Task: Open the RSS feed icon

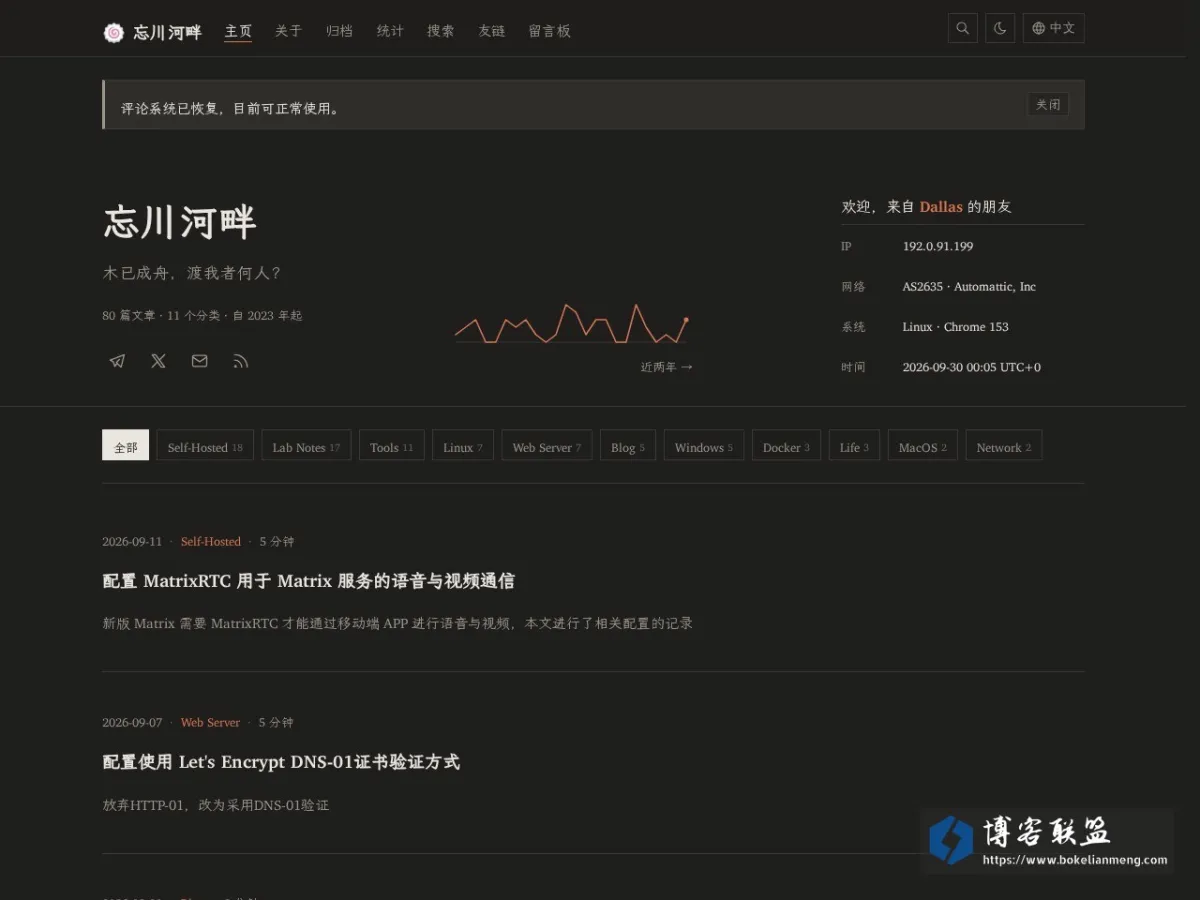Action: 240,361
